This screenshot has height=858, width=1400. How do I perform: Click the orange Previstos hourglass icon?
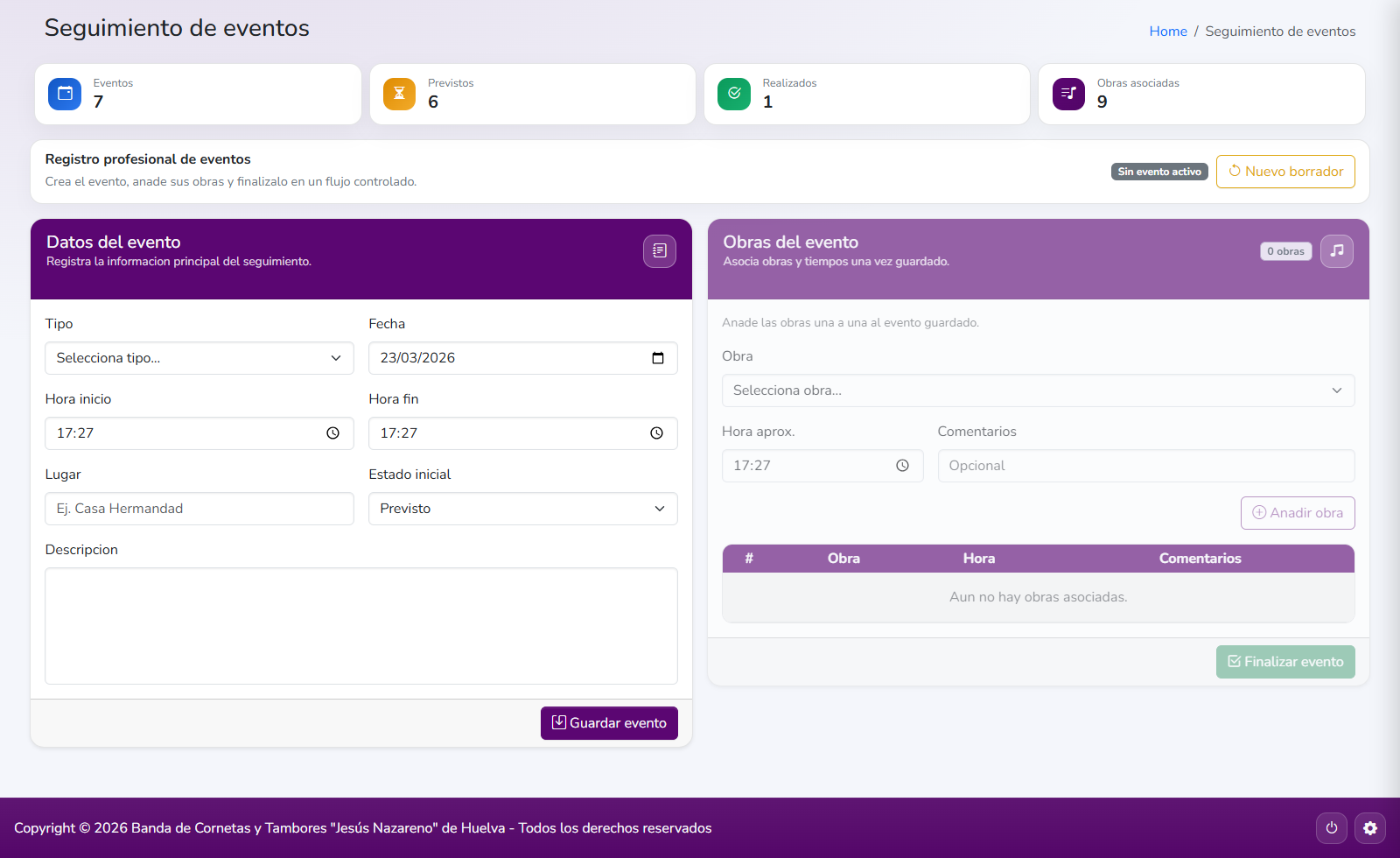point(399,94)
